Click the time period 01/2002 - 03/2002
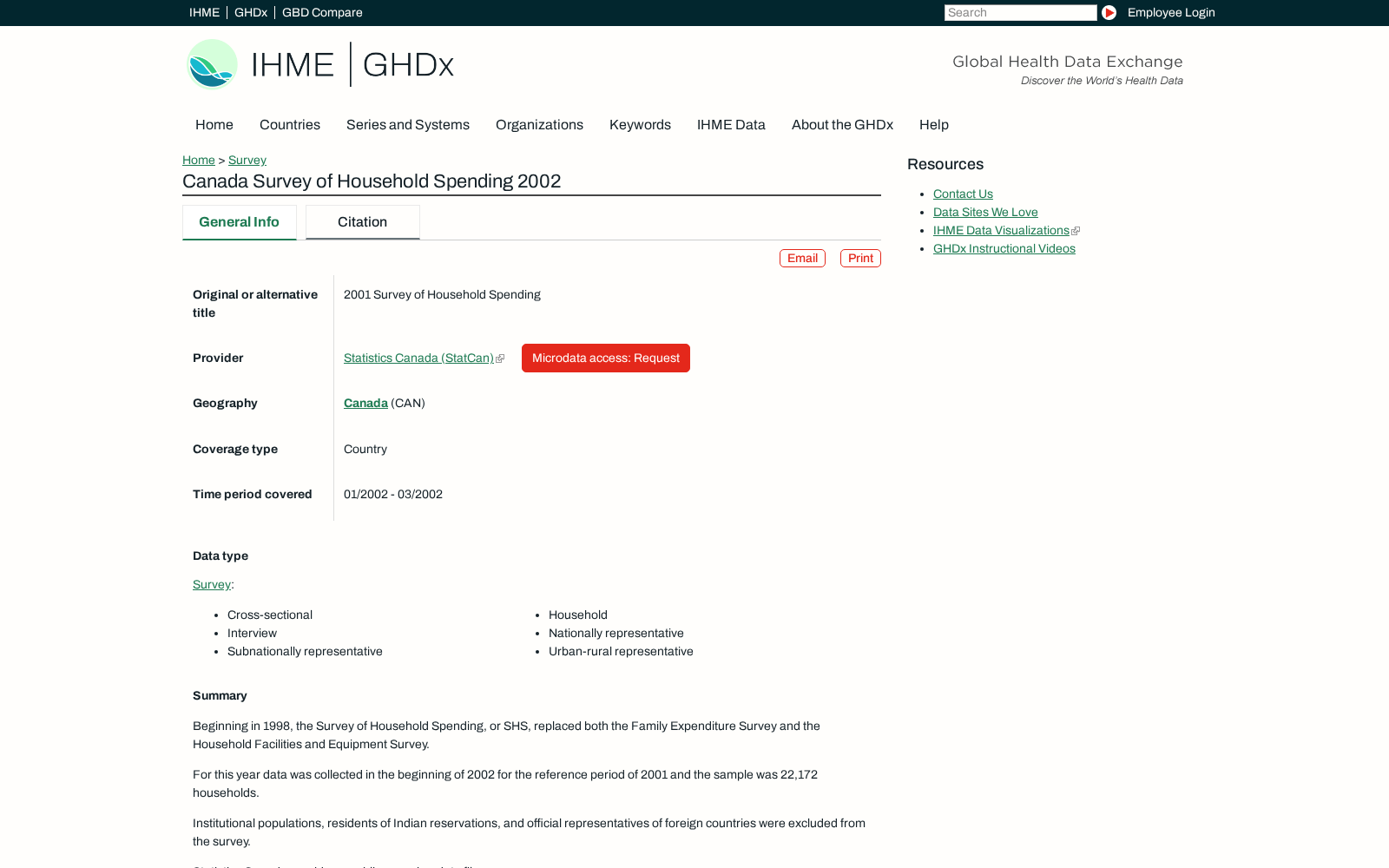 click(x=393, y=495)
